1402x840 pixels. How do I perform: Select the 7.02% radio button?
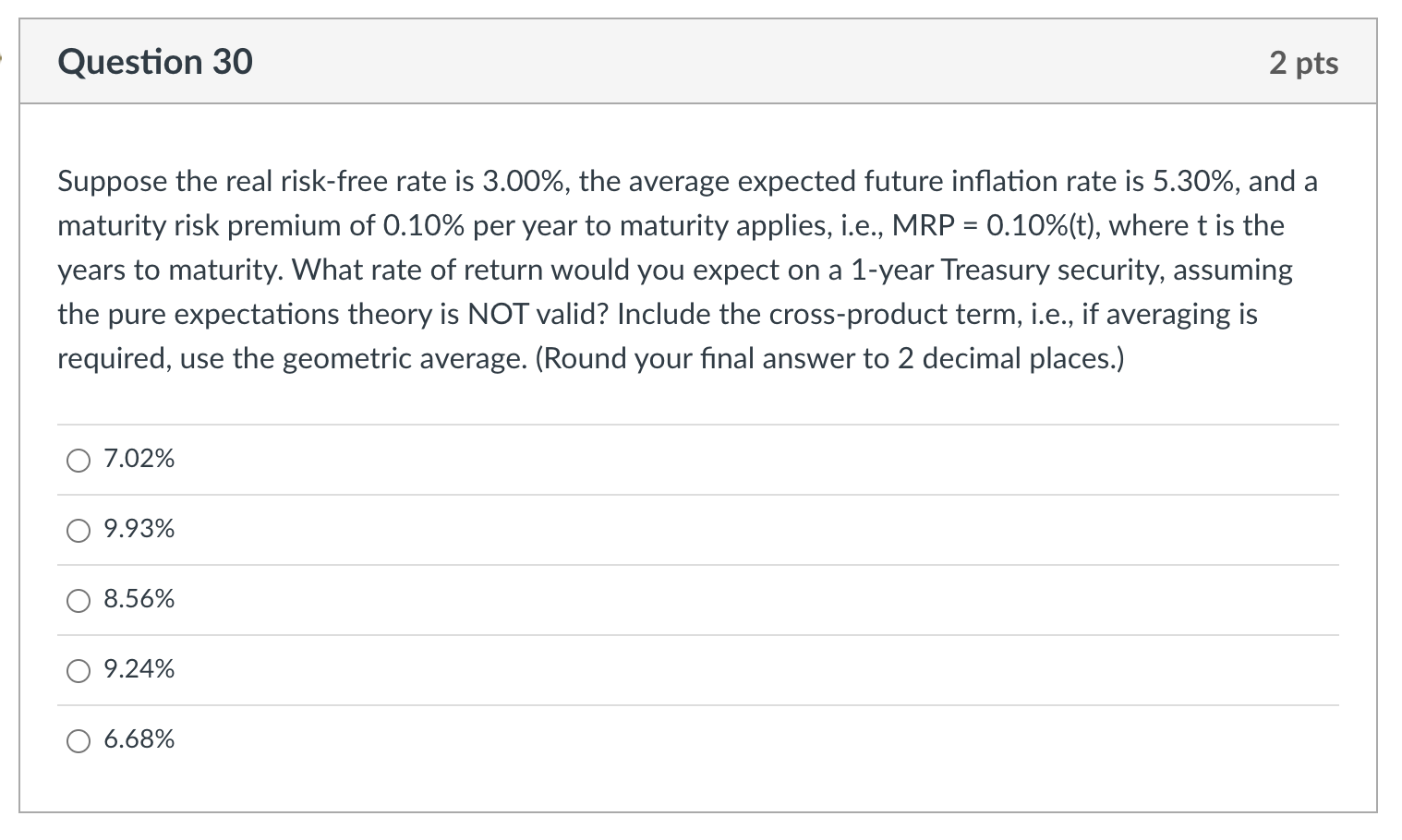[x=79, y=460]
